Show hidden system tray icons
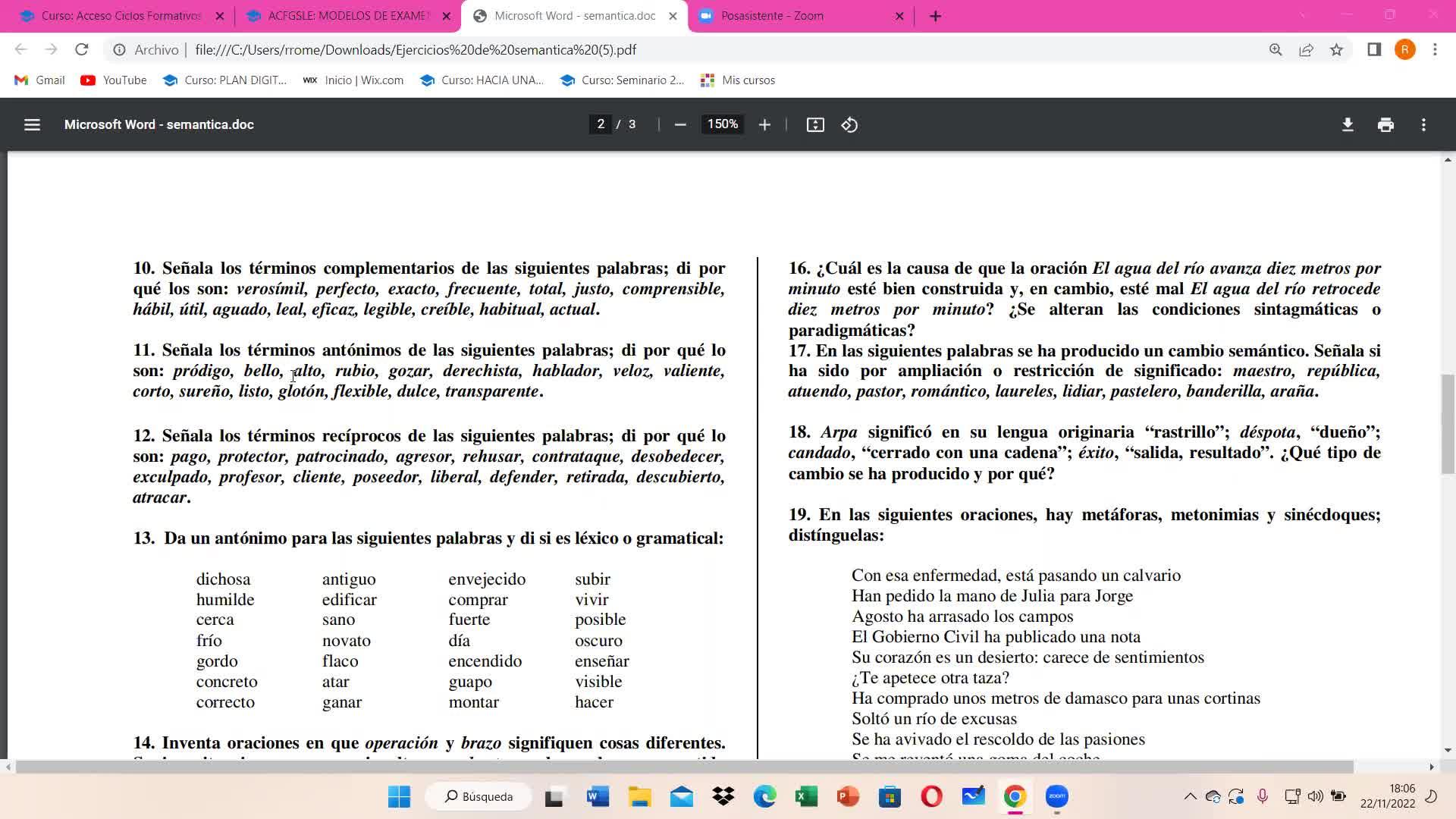The height and width of the screenshot is (819, 1456). [x=1190, y=796]
